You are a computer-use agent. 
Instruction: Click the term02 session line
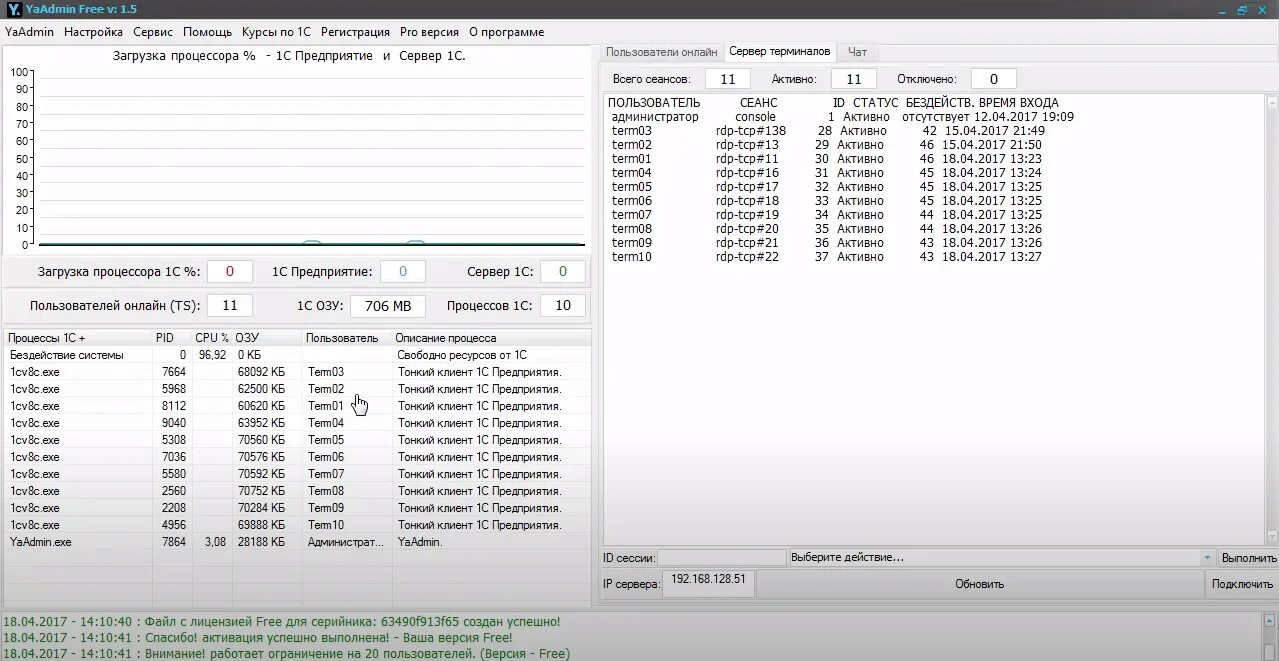point(826,145)
